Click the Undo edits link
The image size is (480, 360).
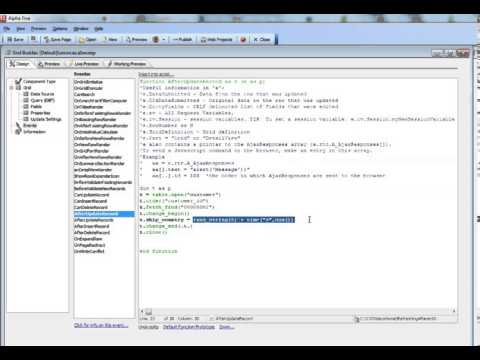(149, 327)
